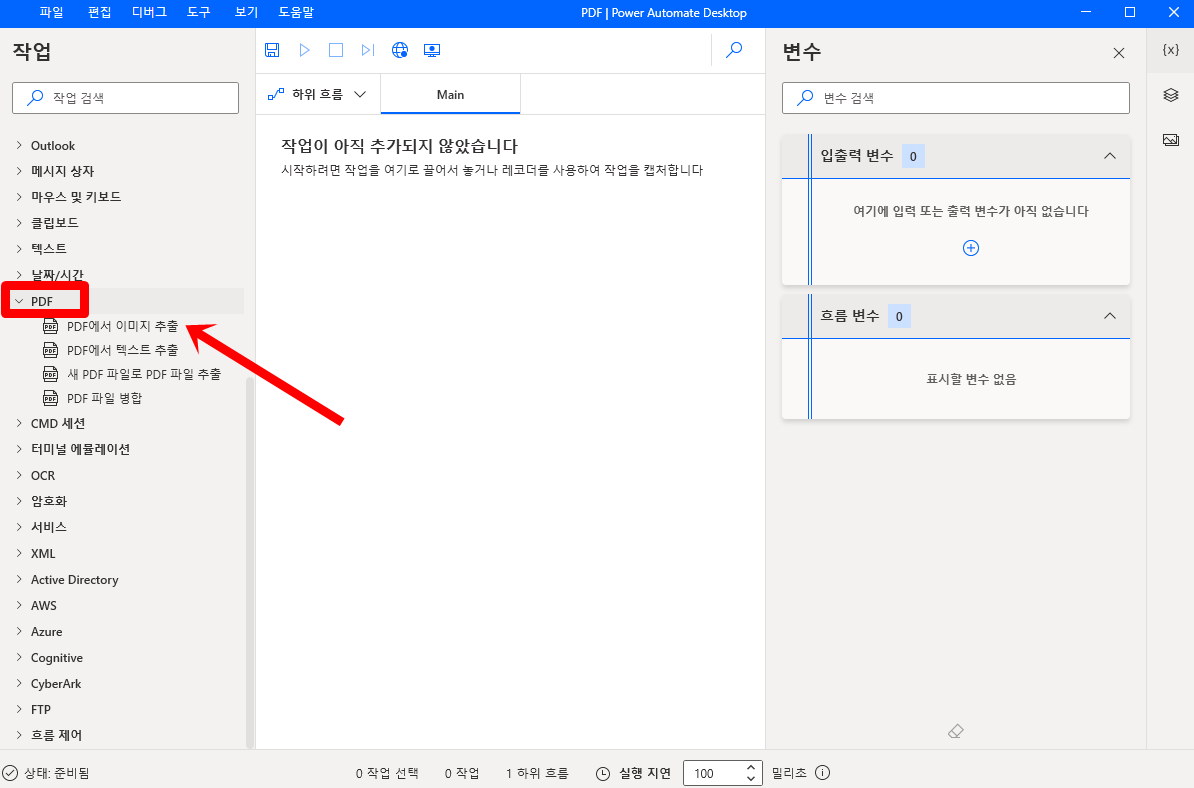Open the 하위 흐름 dropdown
This screenshot has width=1194, height=788.
point(320,94)
